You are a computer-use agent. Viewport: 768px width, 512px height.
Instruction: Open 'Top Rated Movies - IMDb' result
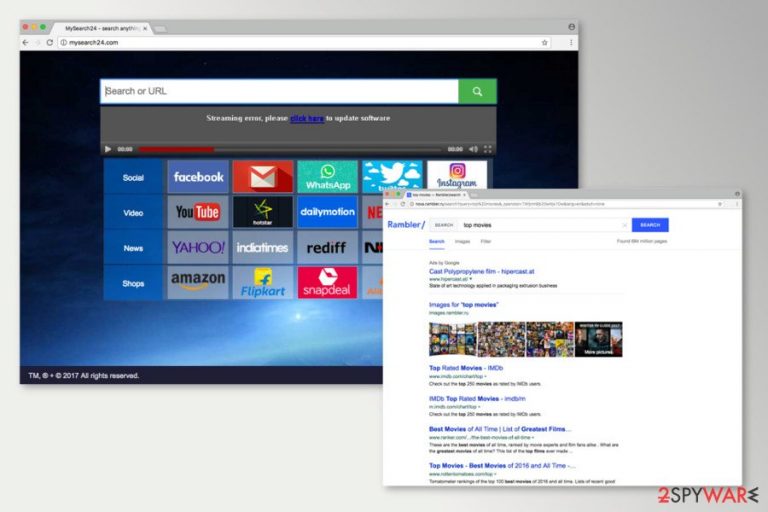(x=466, y=368)
